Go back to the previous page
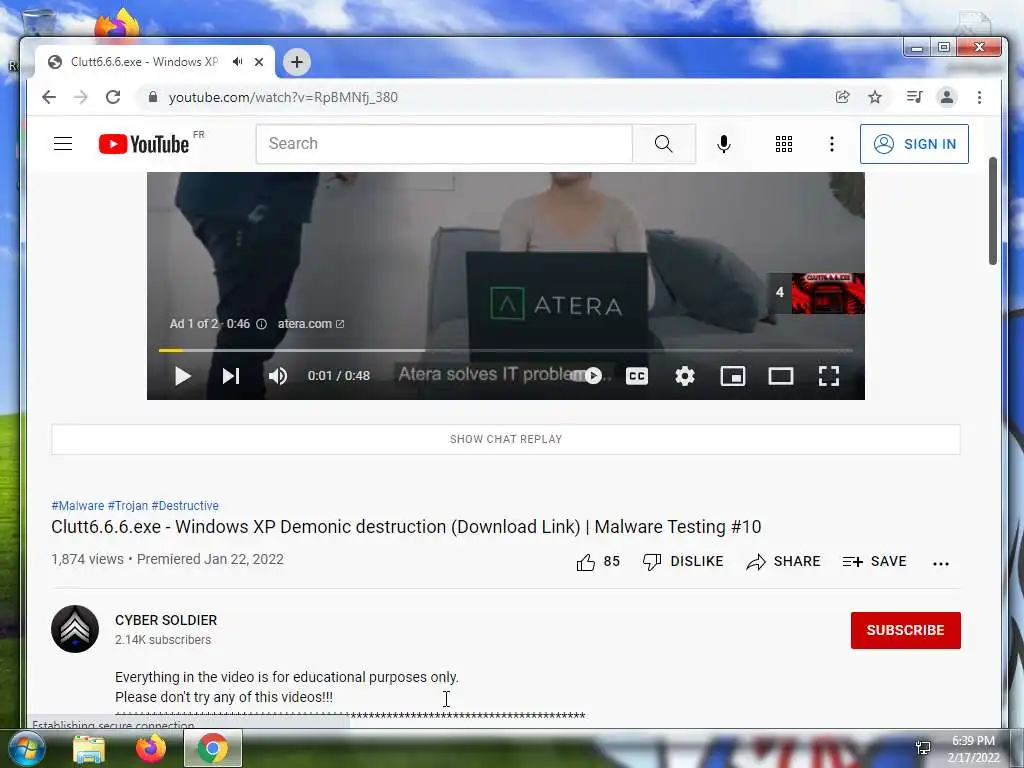 point(49,97)
